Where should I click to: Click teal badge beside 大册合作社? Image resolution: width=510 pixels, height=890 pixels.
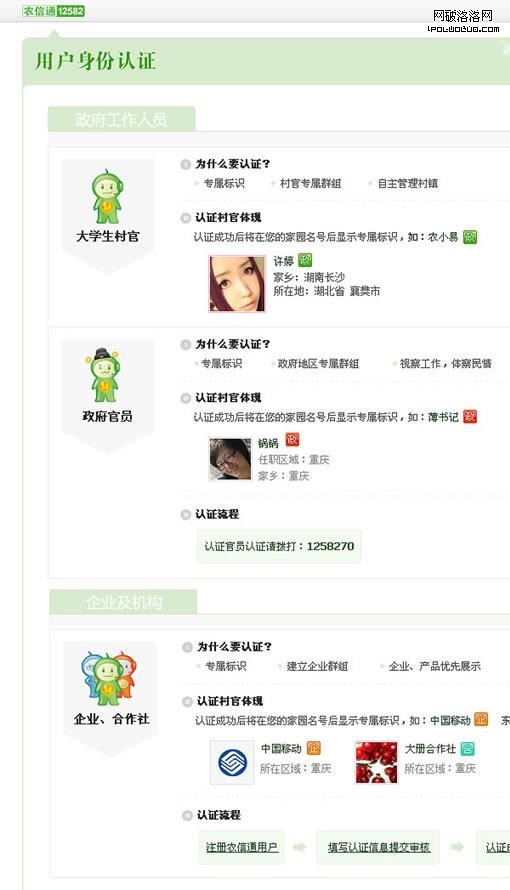point(467,748)
